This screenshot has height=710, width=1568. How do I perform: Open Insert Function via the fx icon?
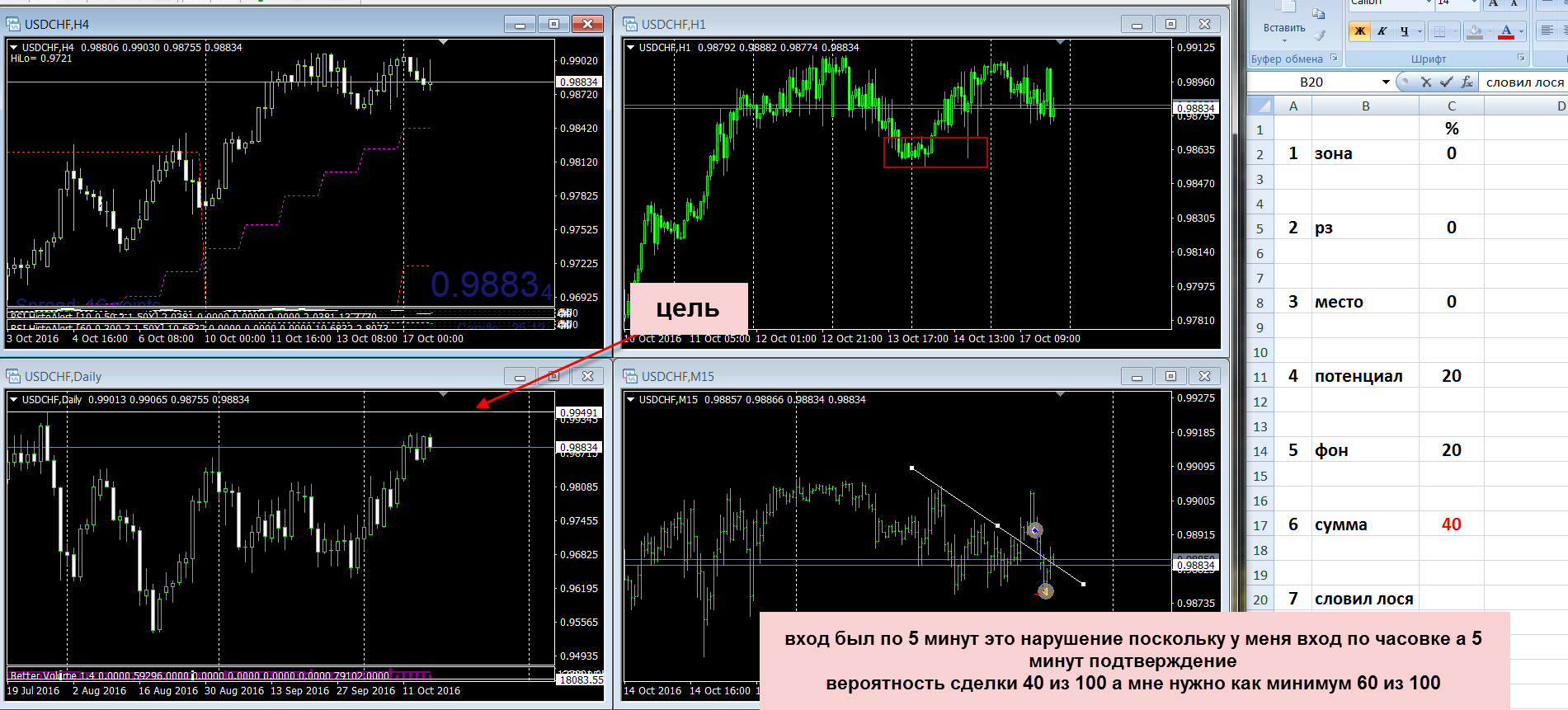click(1467, 82)
